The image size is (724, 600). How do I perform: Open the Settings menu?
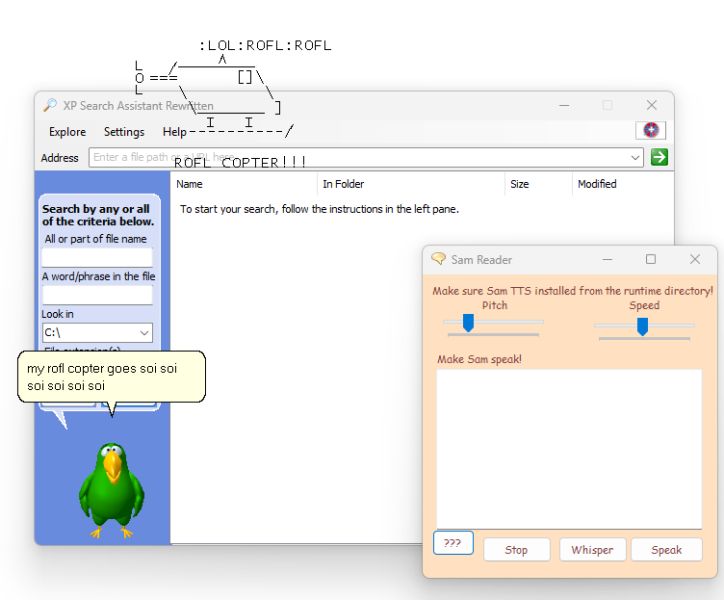point(124,132)
